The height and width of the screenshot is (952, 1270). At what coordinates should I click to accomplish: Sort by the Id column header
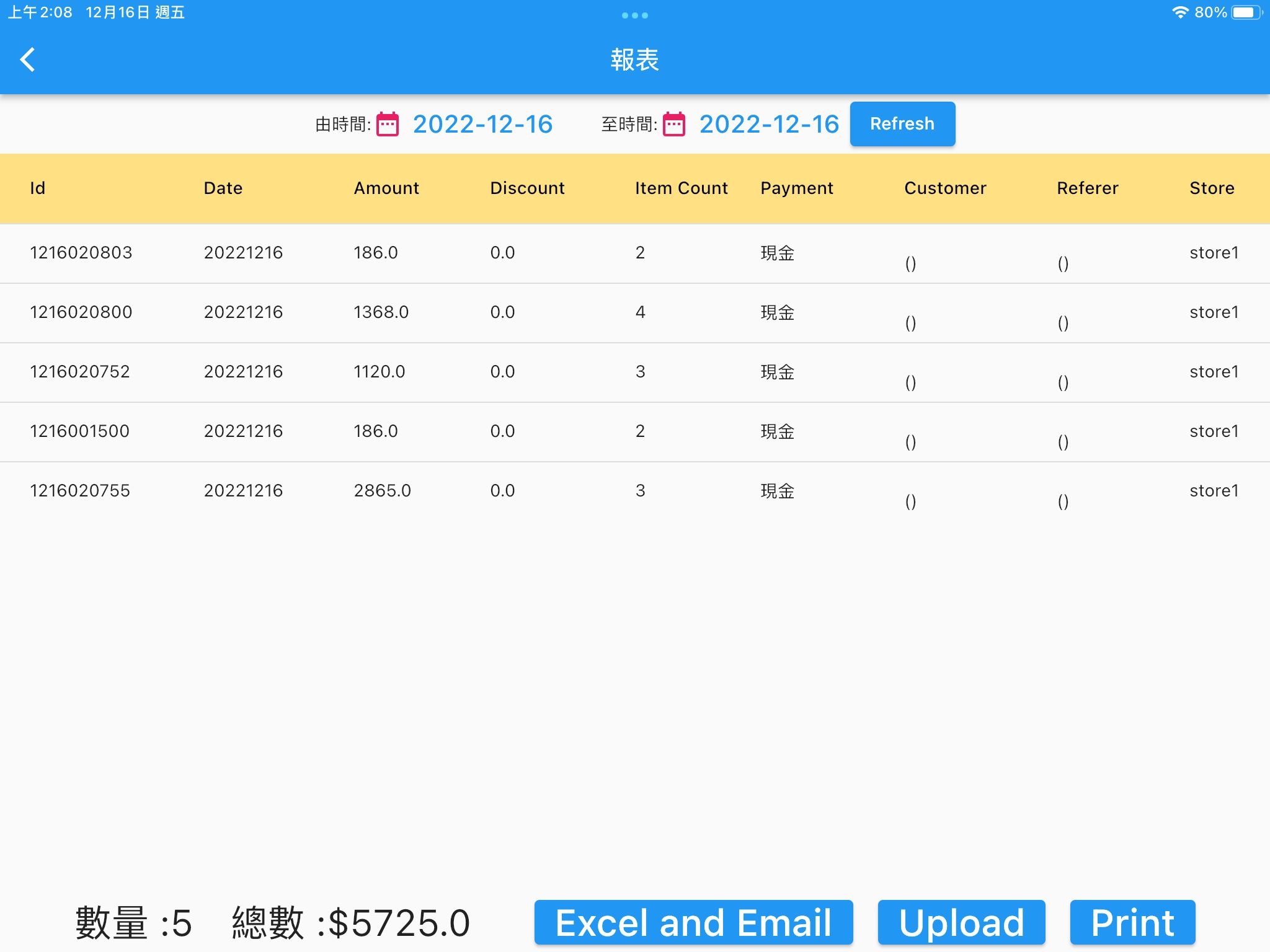click(x=38, y=188)
